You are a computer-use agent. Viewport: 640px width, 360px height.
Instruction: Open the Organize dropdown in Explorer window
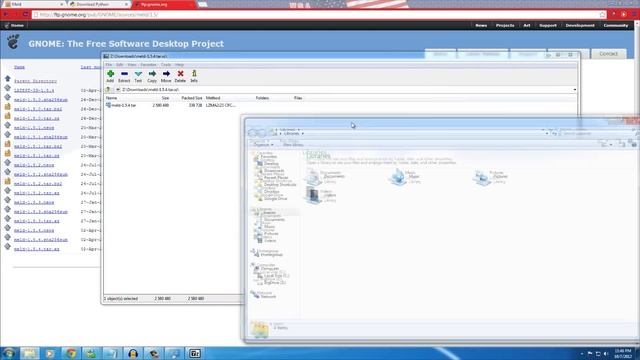(262, 144)
